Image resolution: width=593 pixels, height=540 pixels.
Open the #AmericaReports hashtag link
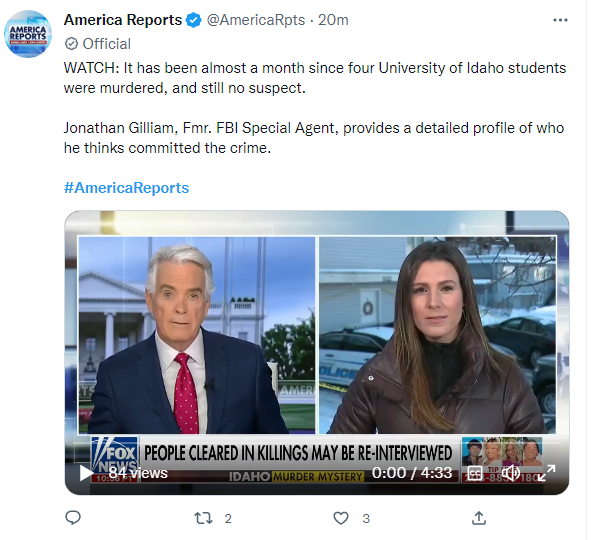(126, 188)
